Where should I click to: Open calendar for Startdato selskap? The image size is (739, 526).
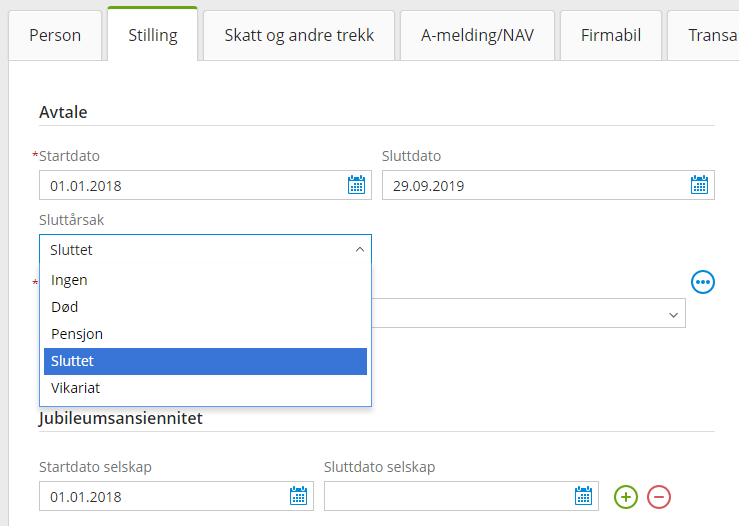coord(298,496)
